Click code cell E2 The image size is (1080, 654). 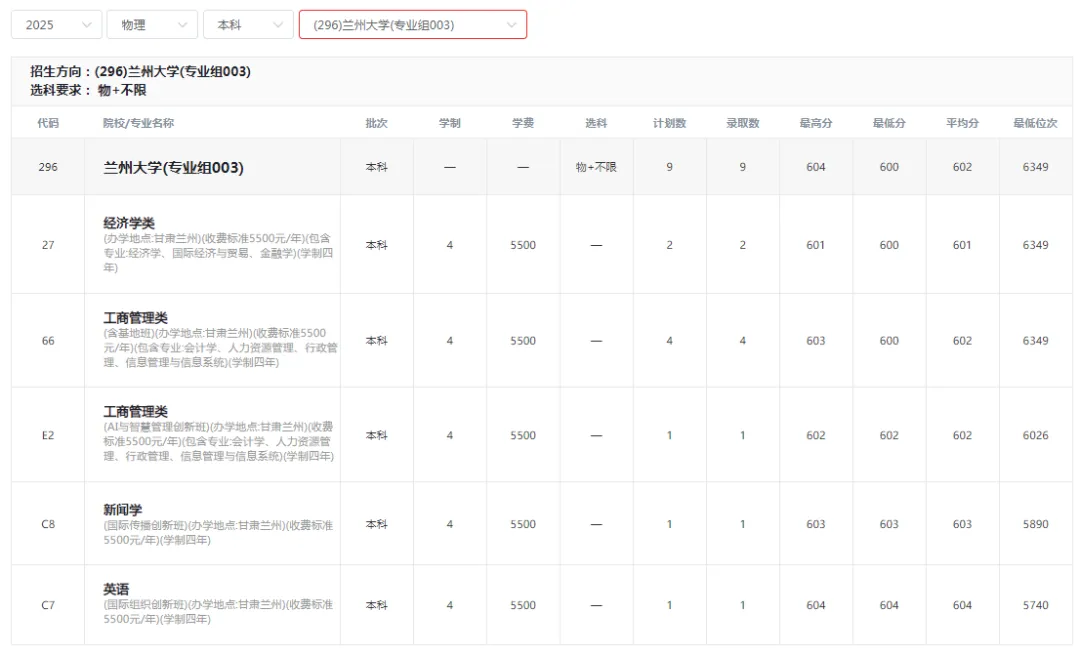[48, 435]
